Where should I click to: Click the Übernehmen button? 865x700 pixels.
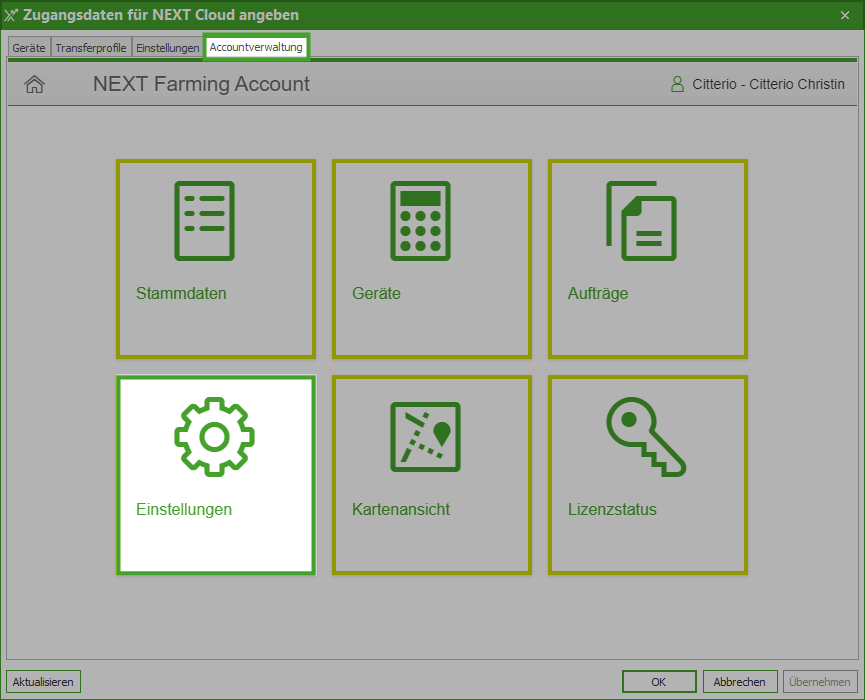coord(820,682)
